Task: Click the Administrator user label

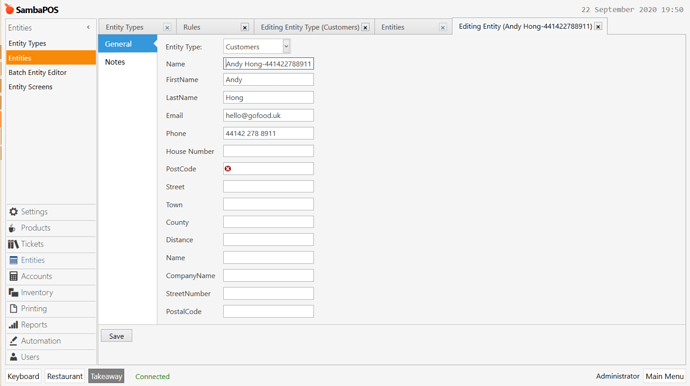Action: 617,376
